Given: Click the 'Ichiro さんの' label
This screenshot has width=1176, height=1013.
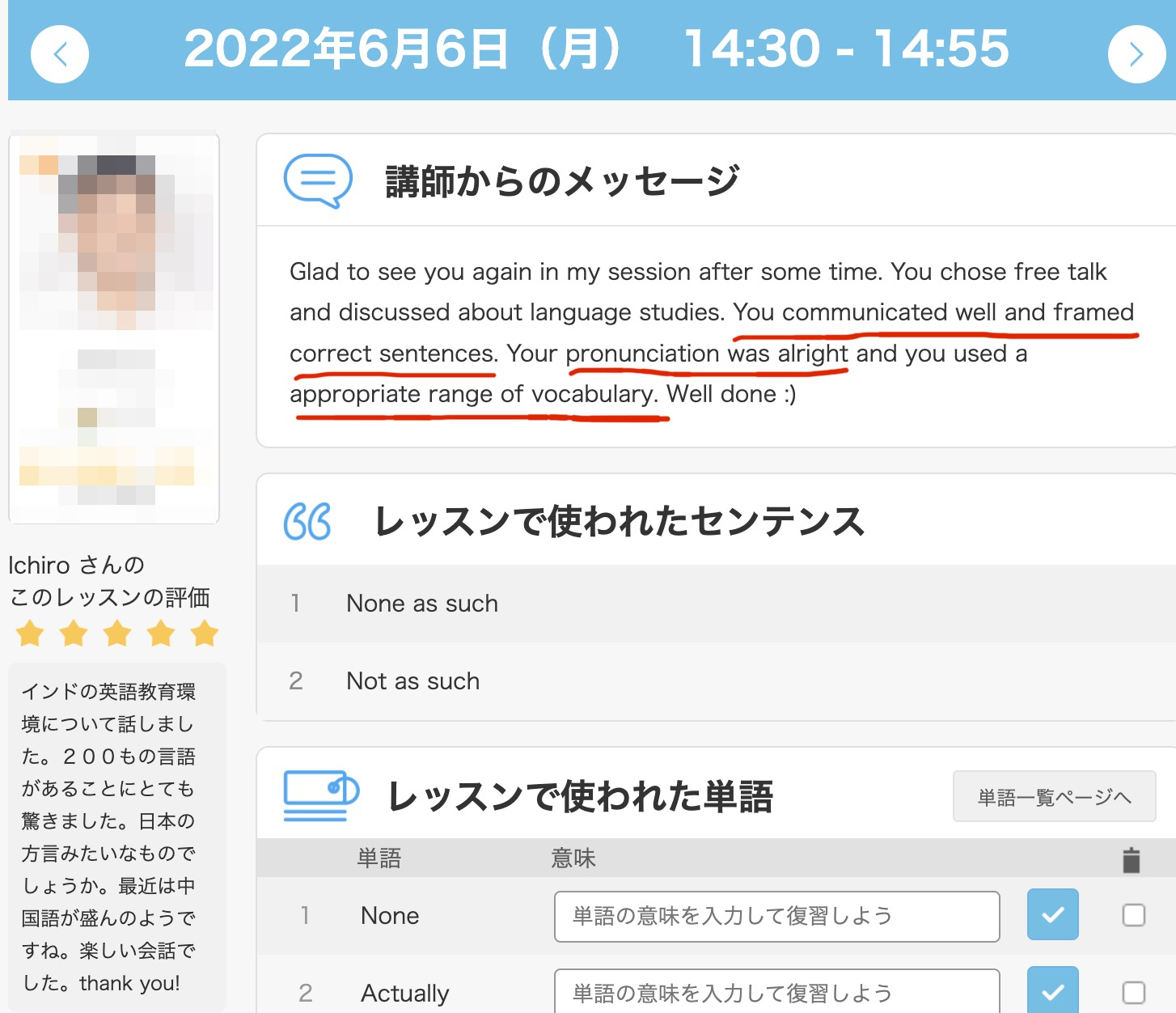Looking at the screenshot, I should point(76,565).
